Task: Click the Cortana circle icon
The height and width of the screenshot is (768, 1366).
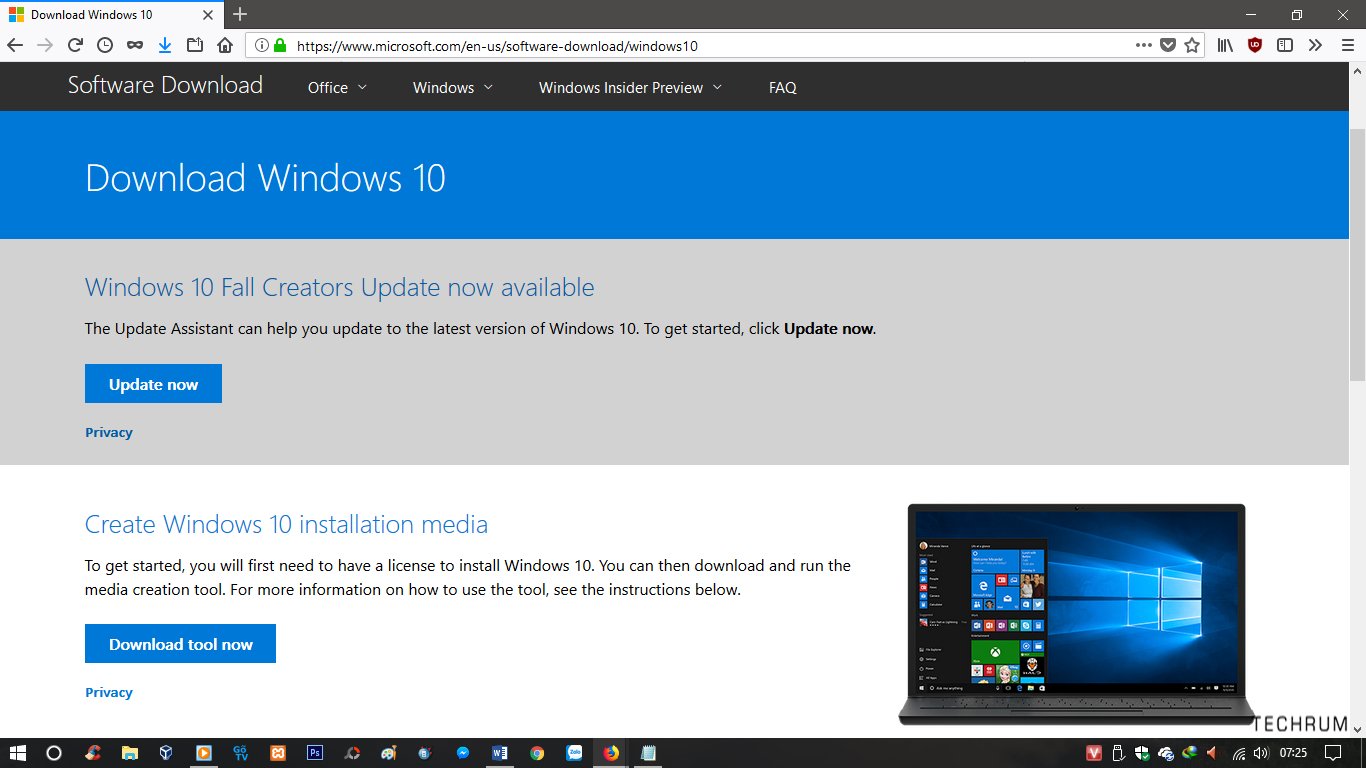Action: coord(55,753)
